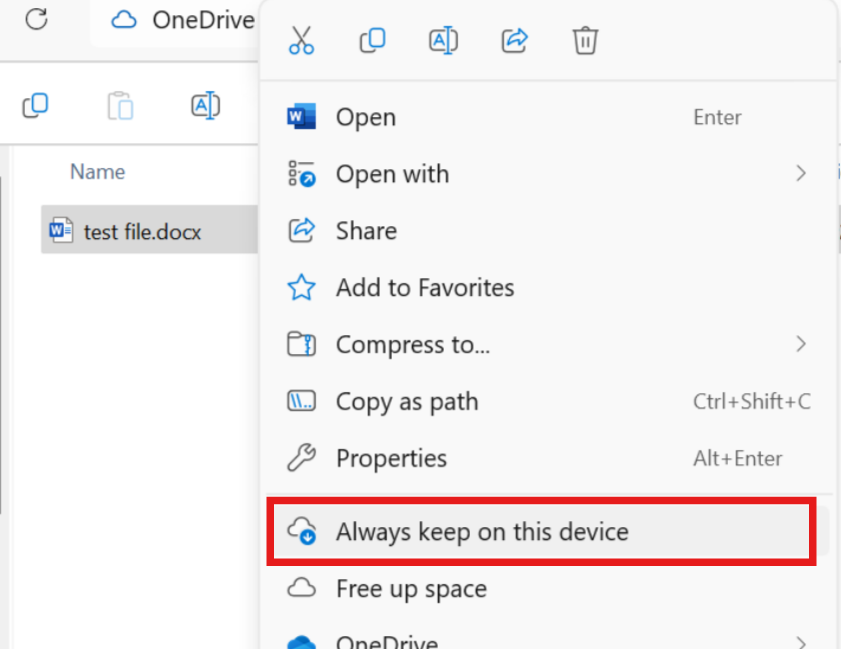The image size is (841, 649).
Task: Click the Word icon beside Open
Action: click(x=301, y=116)
